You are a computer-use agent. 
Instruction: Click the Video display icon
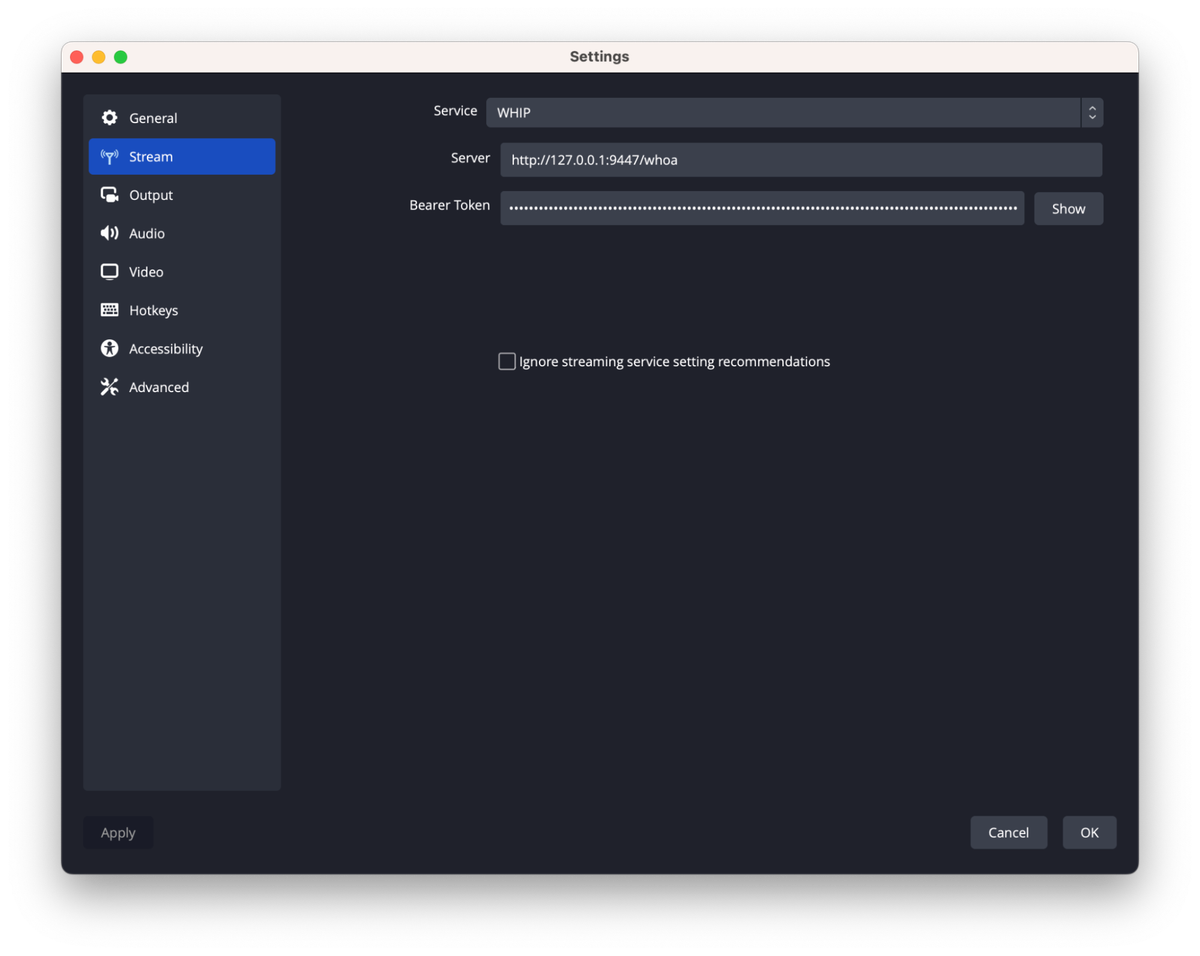109,271
